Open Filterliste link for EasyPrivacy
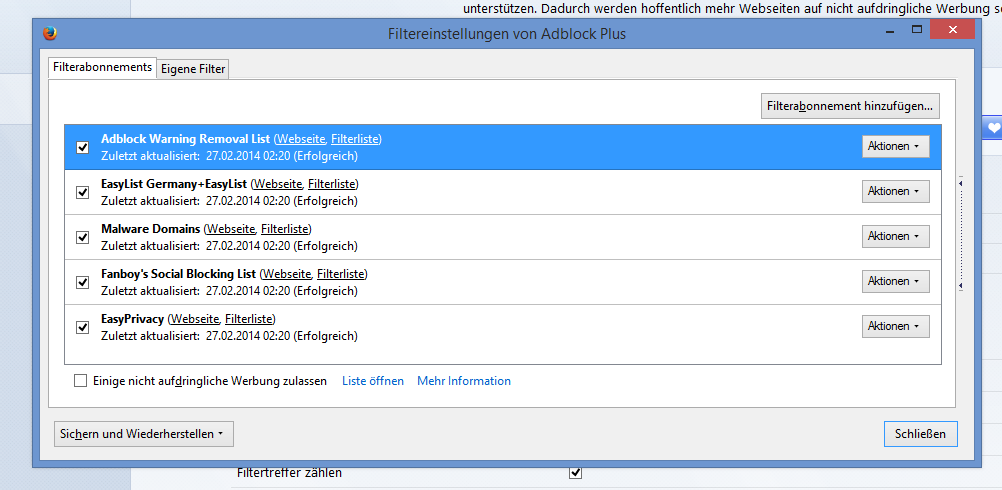1002x490 pixels. click(x=249, y=318)
